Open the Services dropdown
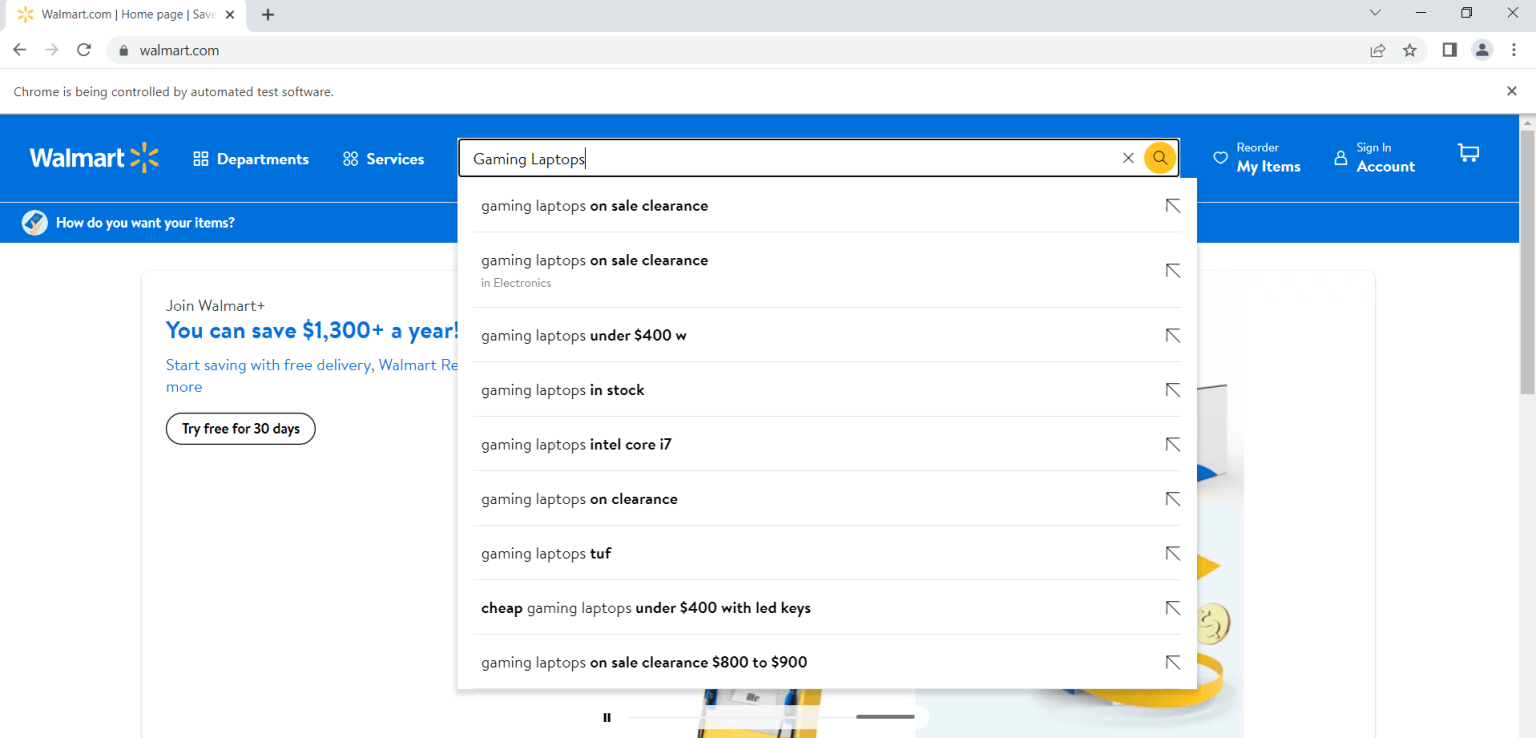 click(x=383, y=158)
